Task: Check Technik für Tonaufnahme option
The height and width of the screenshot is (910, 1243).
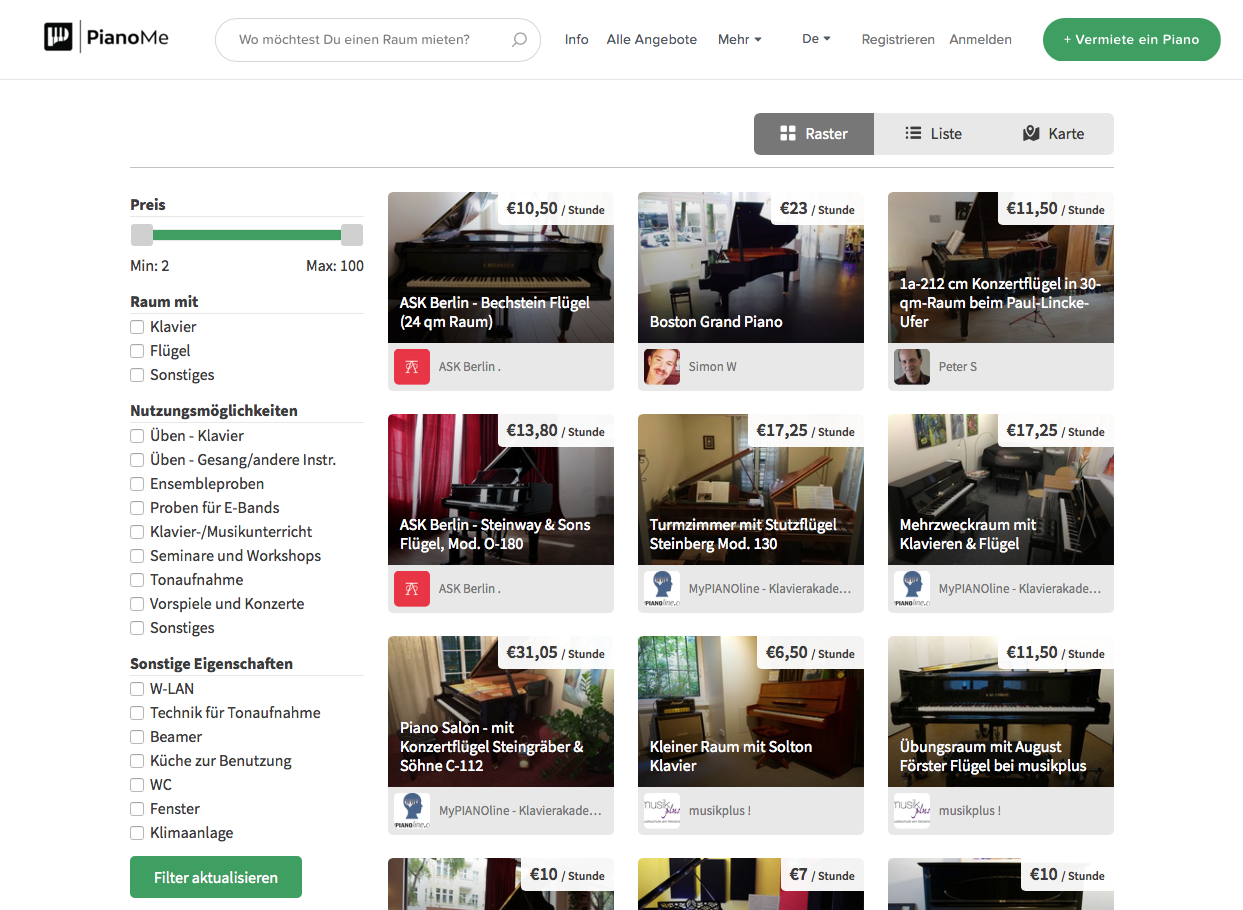Action: click(x=137, y=713)
